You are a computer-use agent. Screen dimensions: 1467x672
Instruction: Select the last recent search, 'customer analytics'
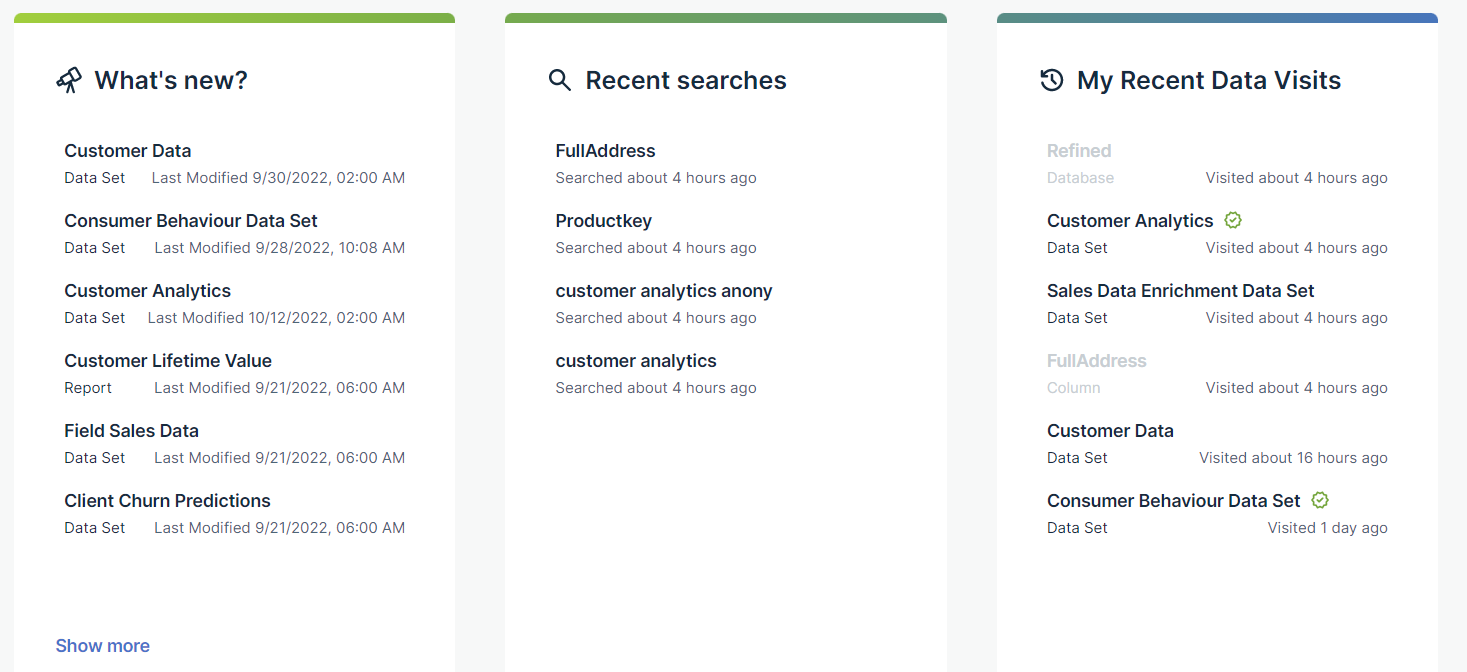[635, 361]
